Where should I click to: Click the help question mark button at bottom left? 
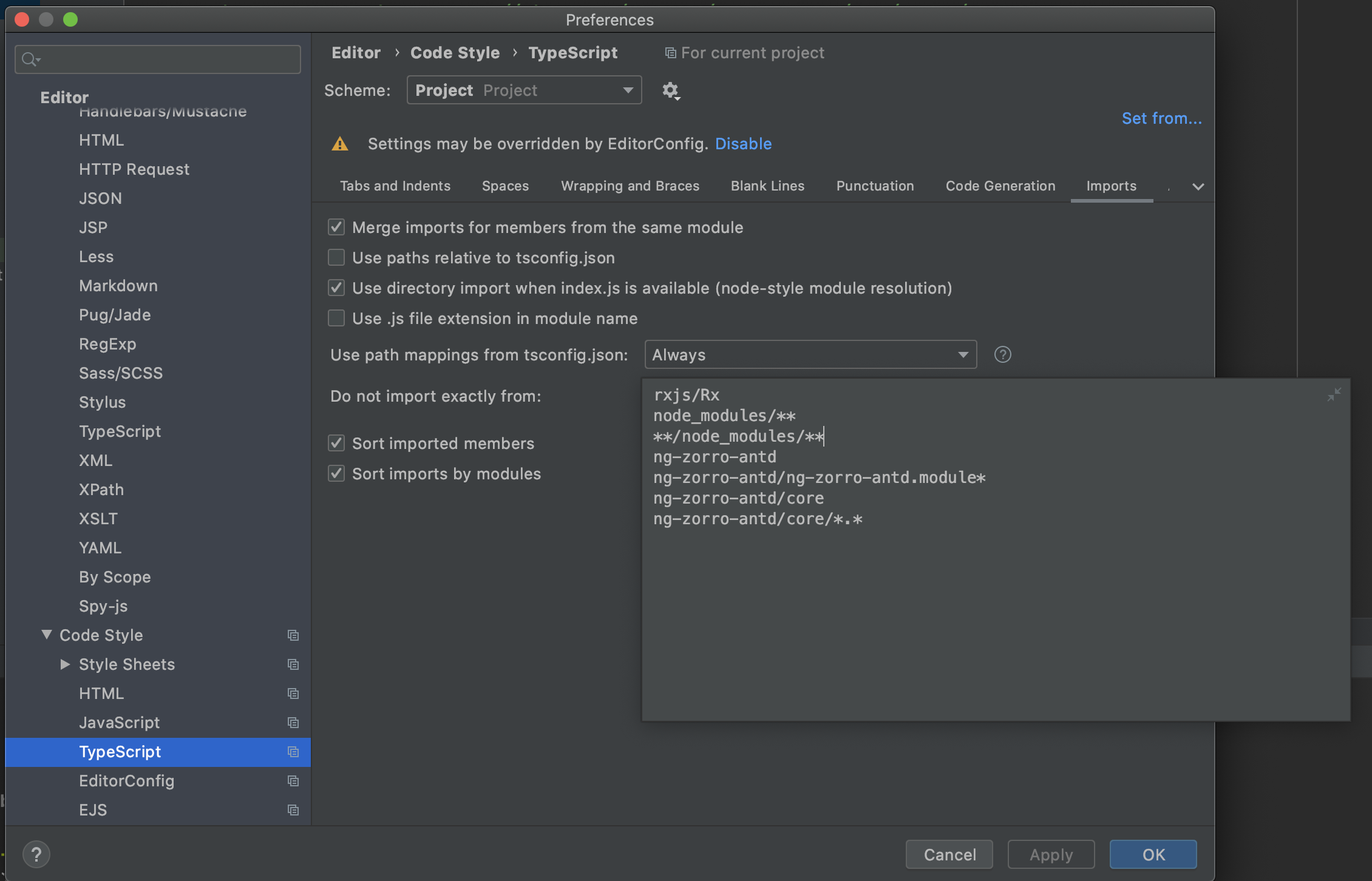point(36,854)
